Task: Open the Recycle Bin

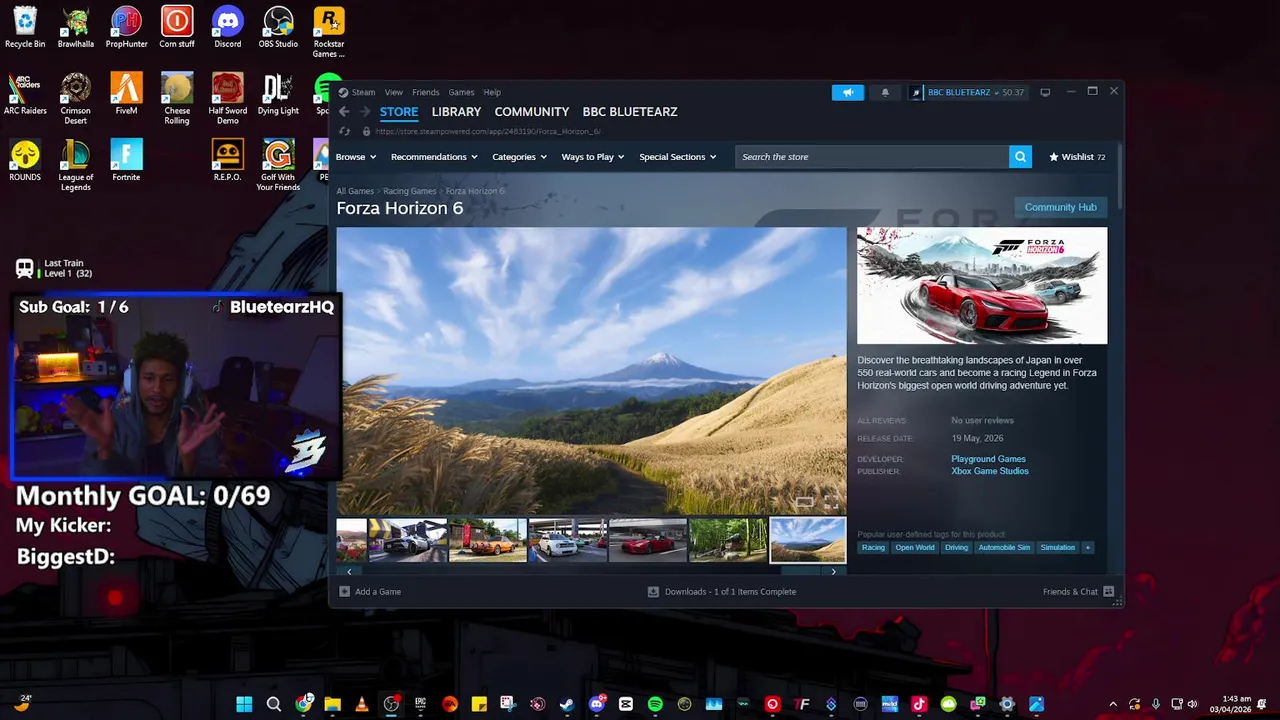Action: click(x=25, y=28)
